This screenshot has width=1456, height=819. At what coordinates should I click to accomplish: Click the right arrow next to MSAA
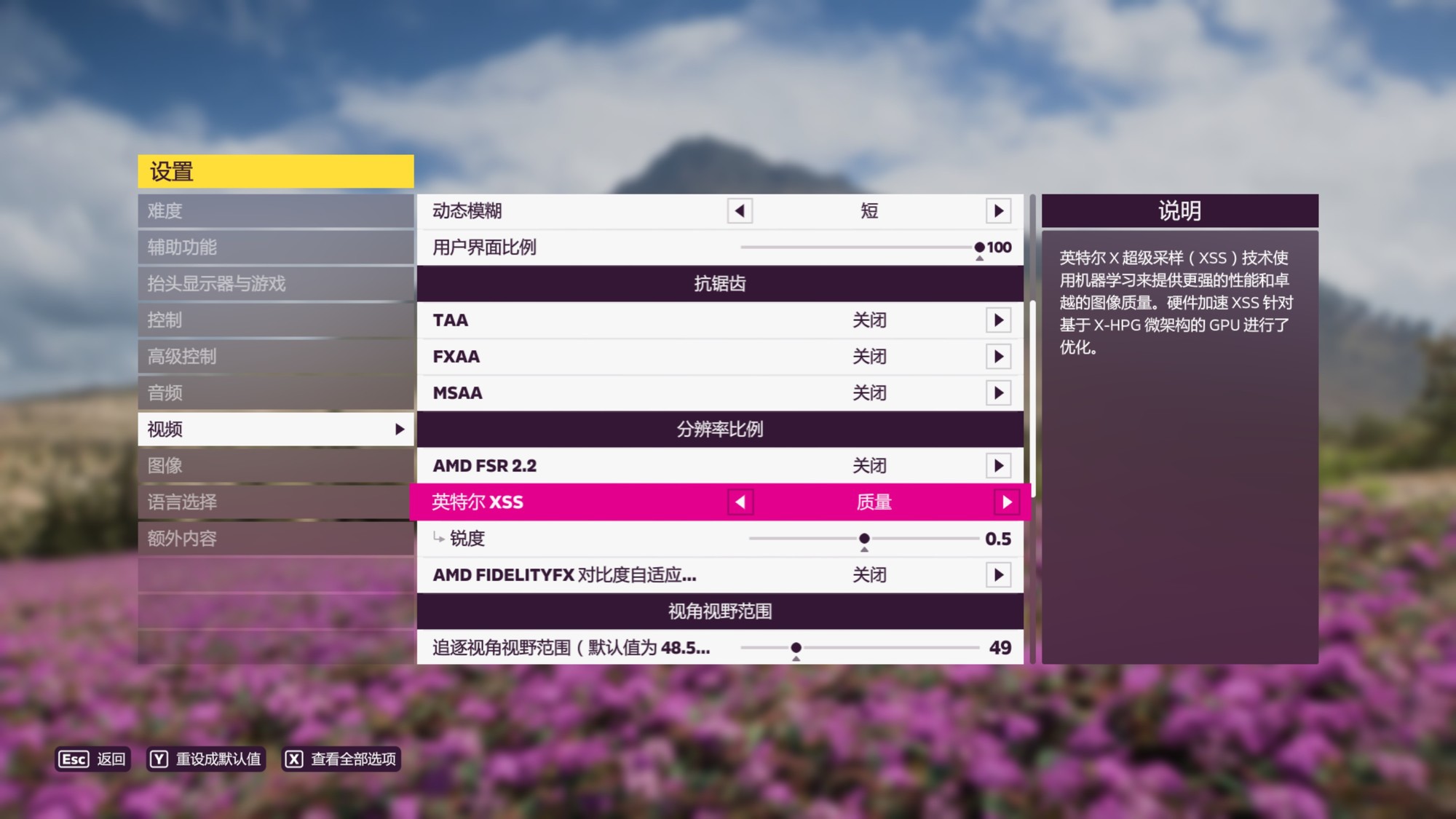997,393
